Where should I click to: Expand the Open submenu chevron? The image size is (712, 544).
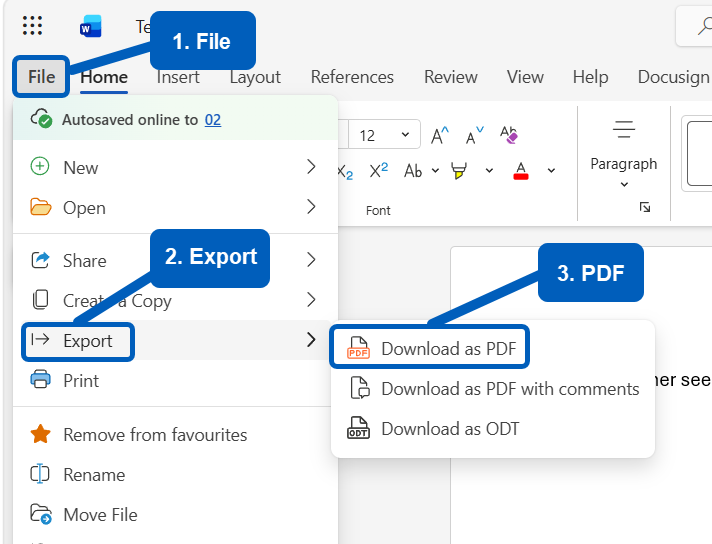coord(311,207)
